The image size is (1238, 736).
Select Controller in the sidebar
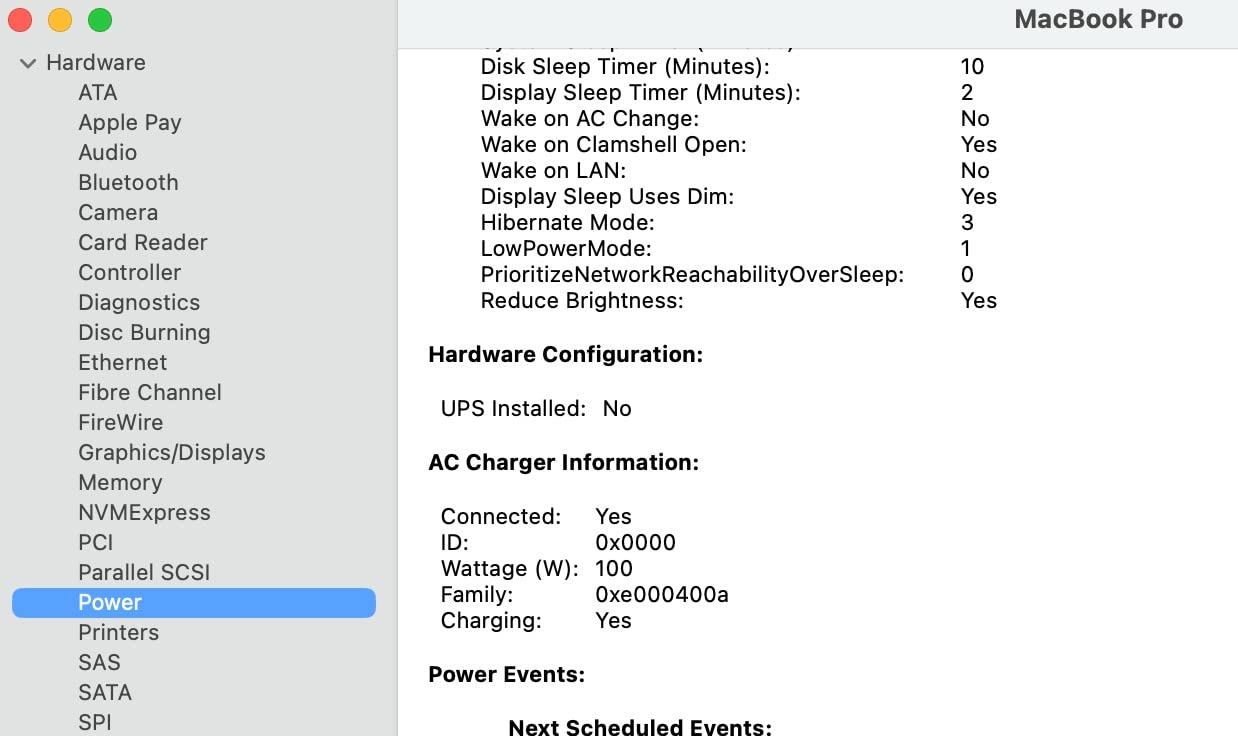130,272
